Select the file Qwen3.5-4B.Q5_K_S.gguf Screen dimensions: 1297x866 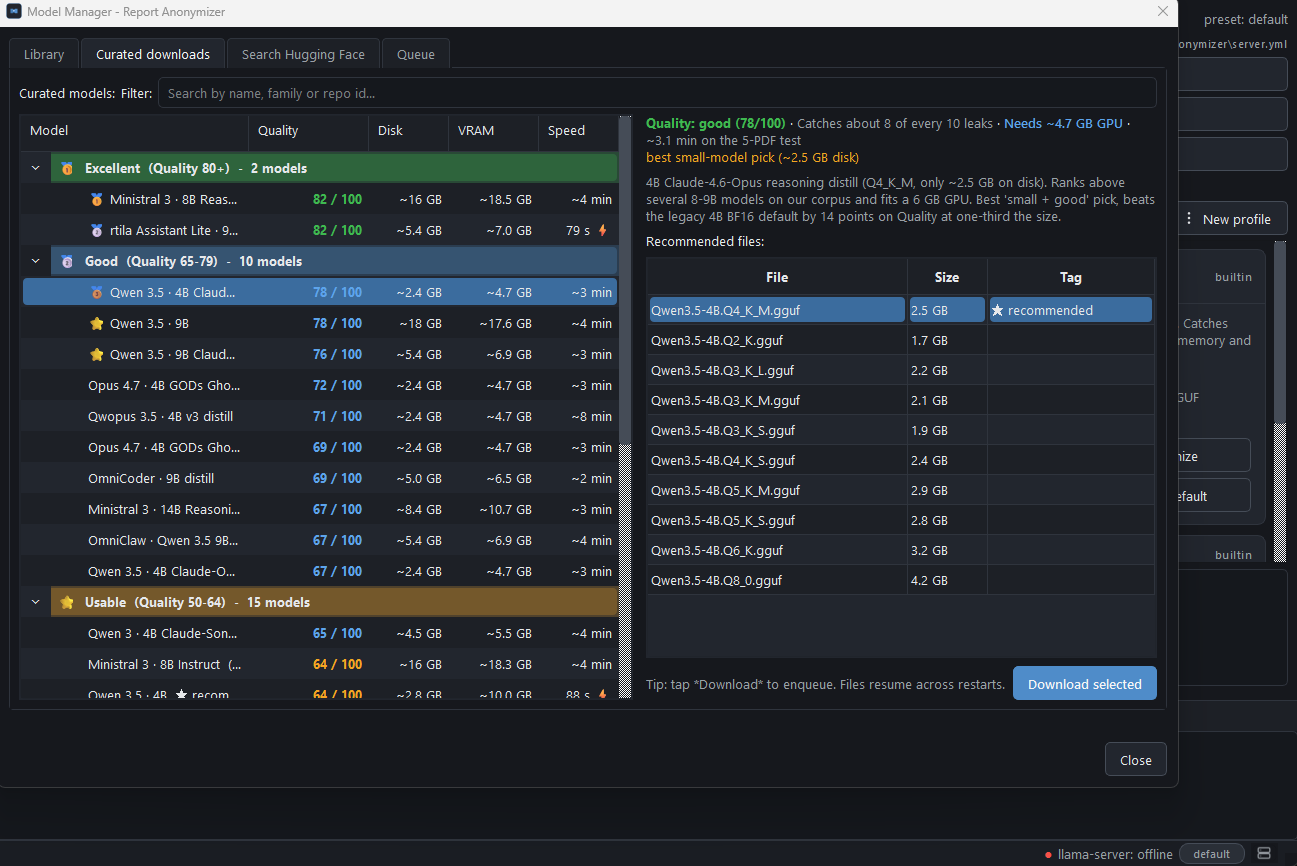click(777, 520)
